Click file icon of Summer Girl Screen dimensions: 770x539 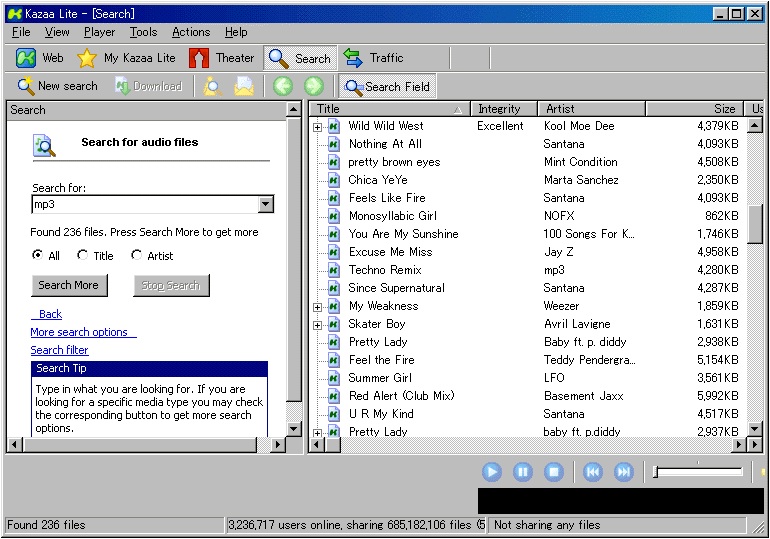[x=334, y=378]
